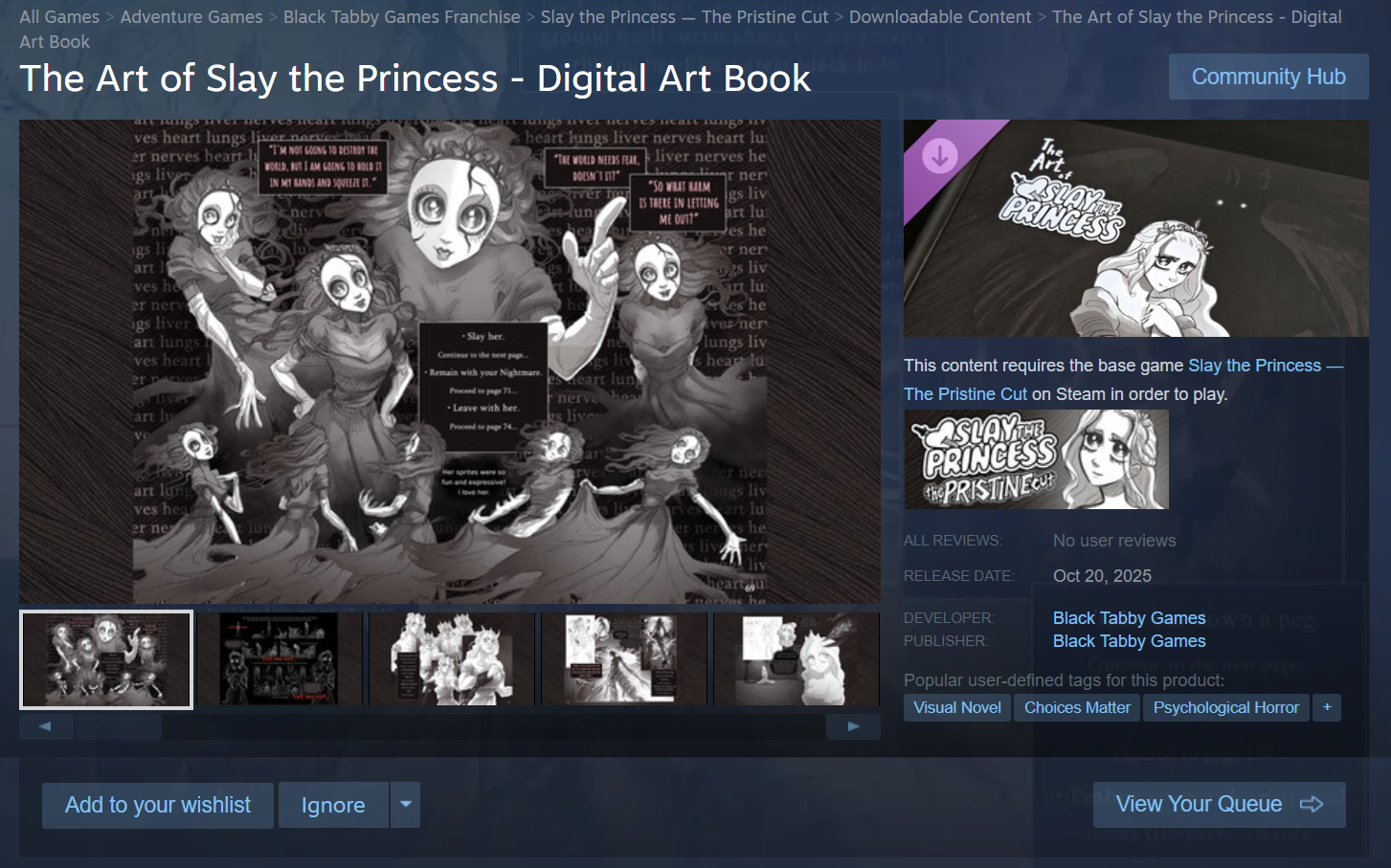
Task: Open Adventure Games breadcrumb link
Action: (191, 17)
